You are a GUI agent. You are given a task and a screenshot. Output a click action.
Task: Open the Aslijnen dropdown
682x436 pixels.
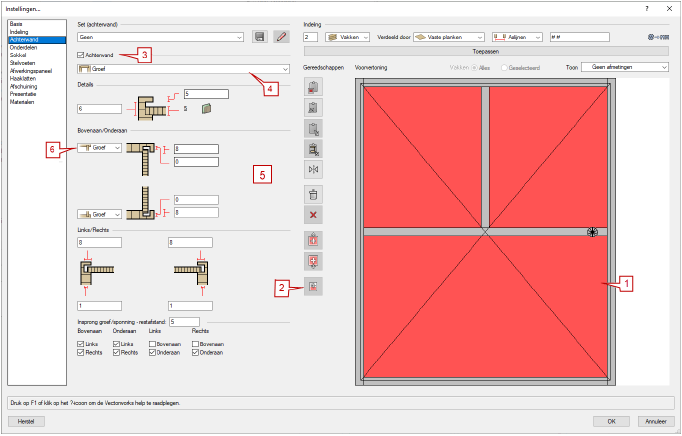[x=517, y=37]
